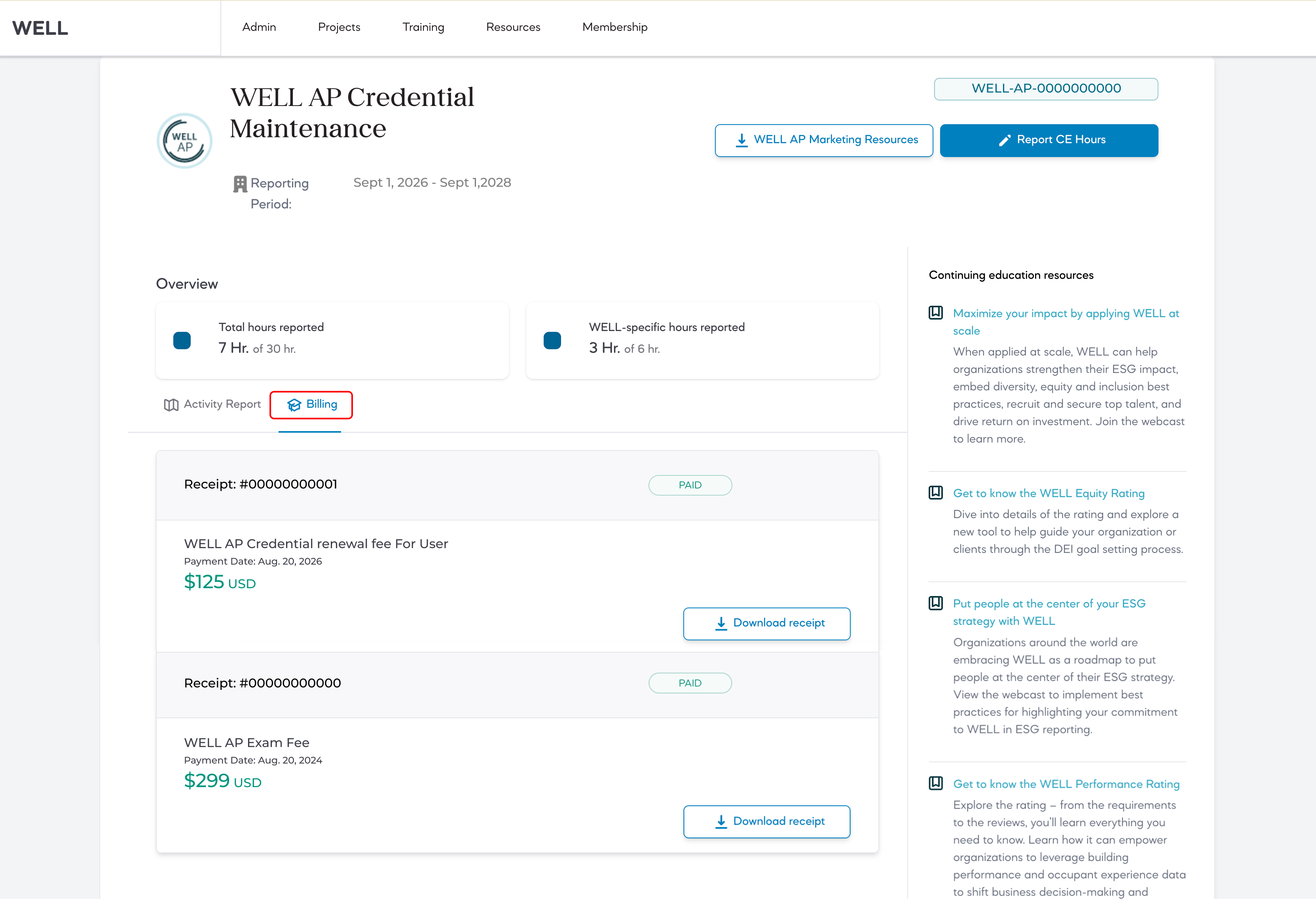The width and height of the screenshot is (1316, 899).
Task: Open Get to know the WELL Equity Rating
Action: click(1049, 493)
